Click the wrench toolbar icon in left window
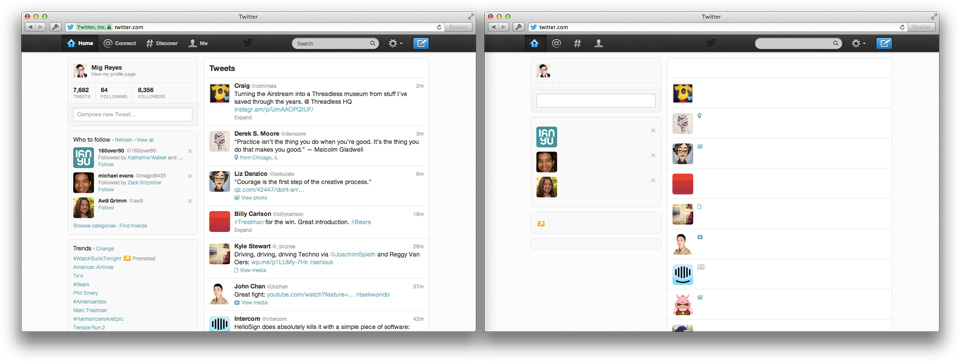Image resolution: width=960 pixels, height=362 pixels. [56, 27]
